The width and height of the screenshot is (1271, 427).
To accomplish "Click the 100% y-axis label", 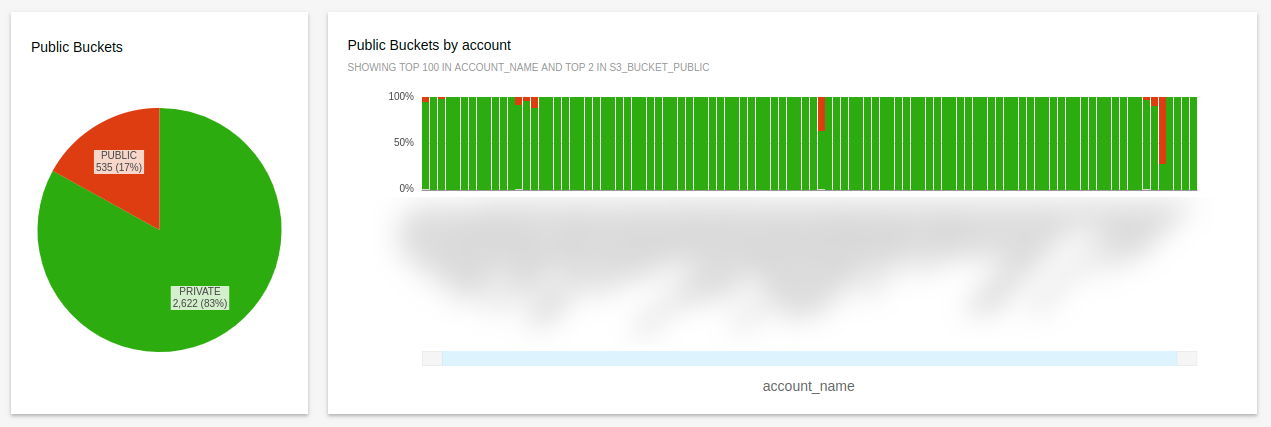I will [x=400, y=96].
